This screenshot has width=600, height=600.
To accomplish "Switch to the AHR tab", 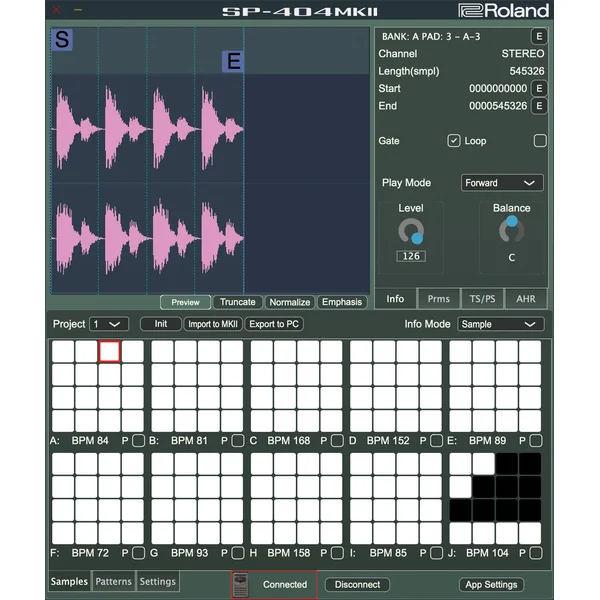I will [x=526, y=298].
